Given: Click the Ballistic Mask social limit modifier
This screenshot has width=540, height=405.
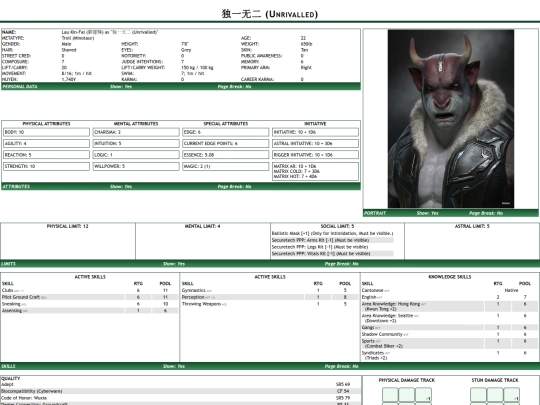Looking at the screenshot, I should point(332,233).
